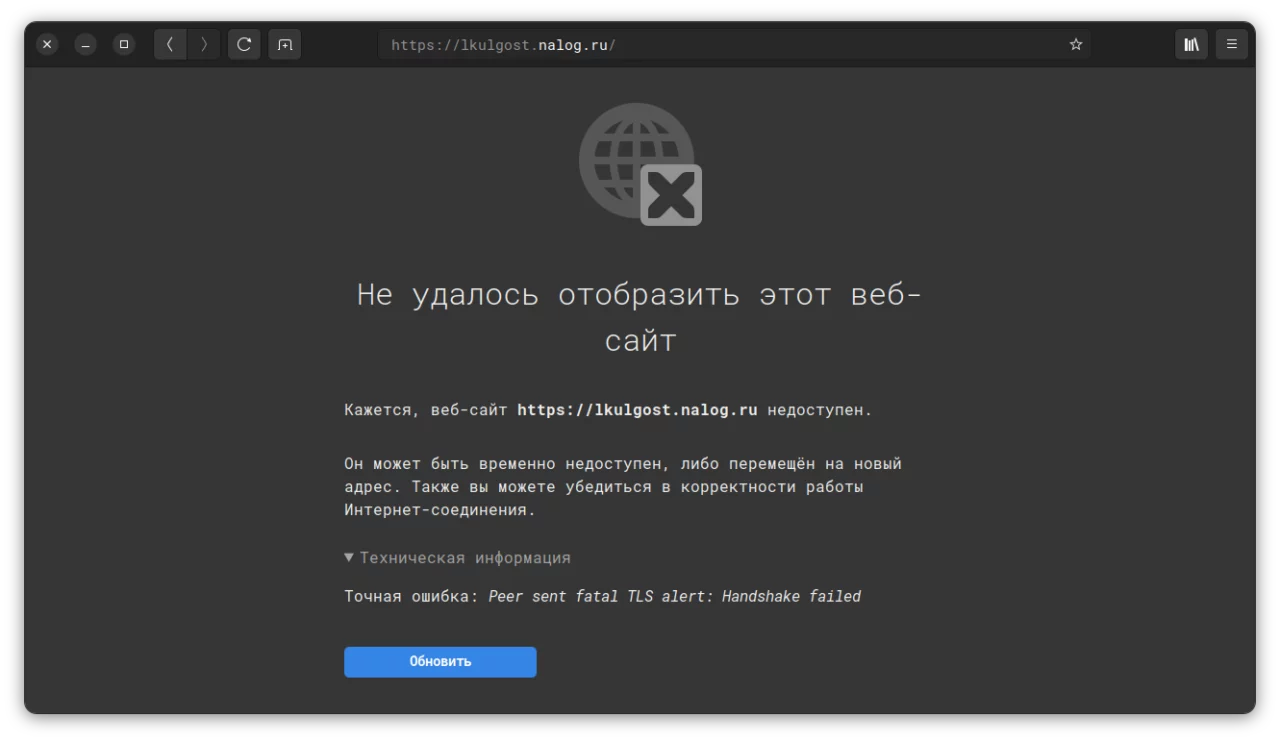Viewport: 1280px width, 741px height.
Task: Click the globe error icon
Action: click(640, 164)
